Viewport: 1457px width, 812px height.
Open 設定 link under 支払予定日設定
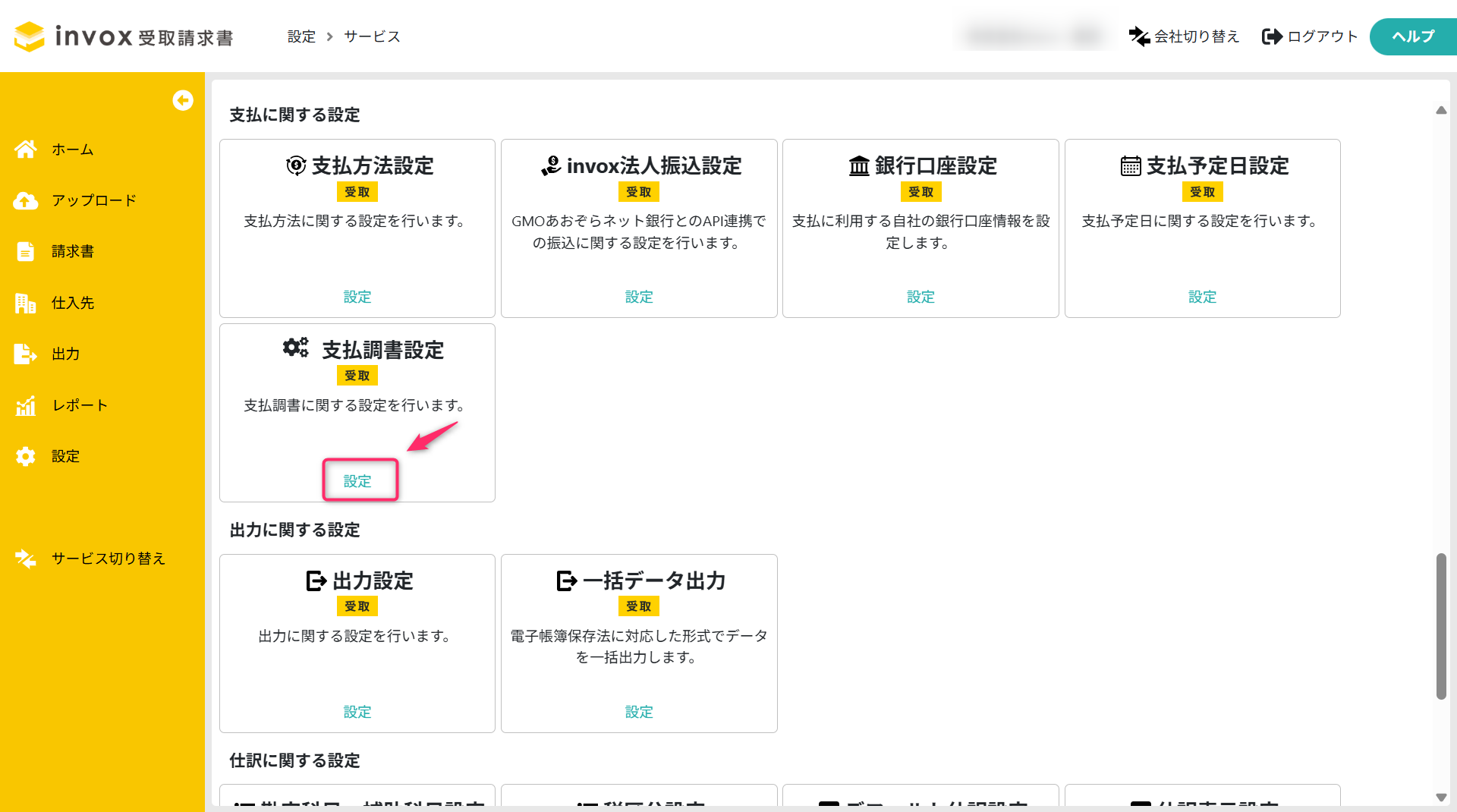[1202, 297]
